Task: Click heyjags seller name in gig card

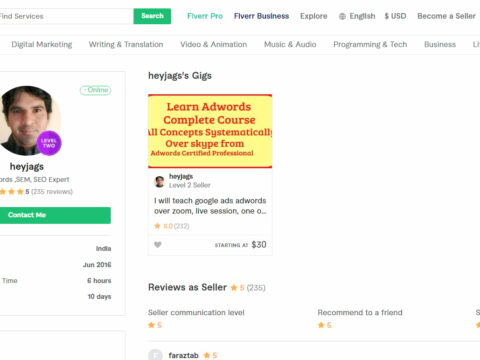Action: [x=181, y=176]
